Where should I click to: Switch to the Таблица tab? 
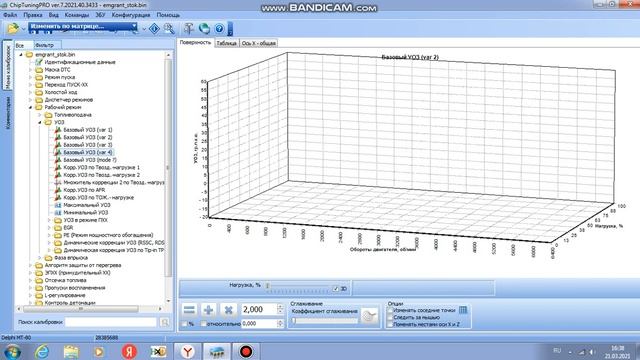227,43
